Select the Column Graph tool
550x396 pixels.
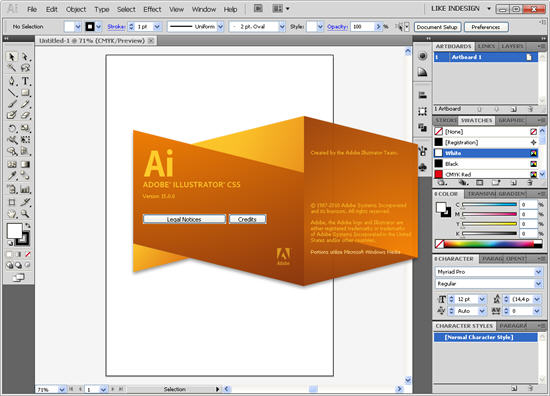(25, 190)
